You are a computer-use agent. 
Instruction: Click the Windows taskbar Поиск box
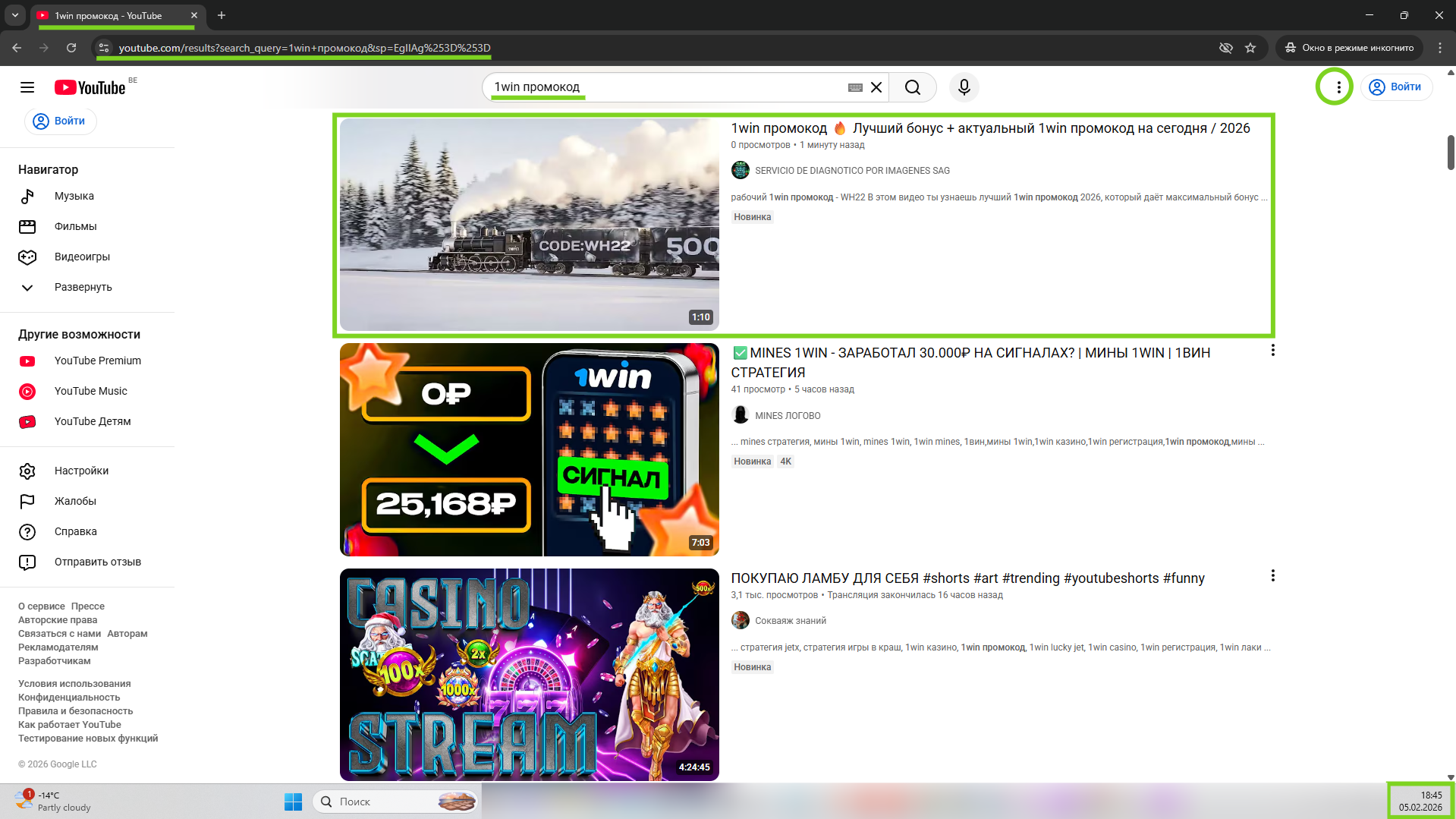point(395,802)
